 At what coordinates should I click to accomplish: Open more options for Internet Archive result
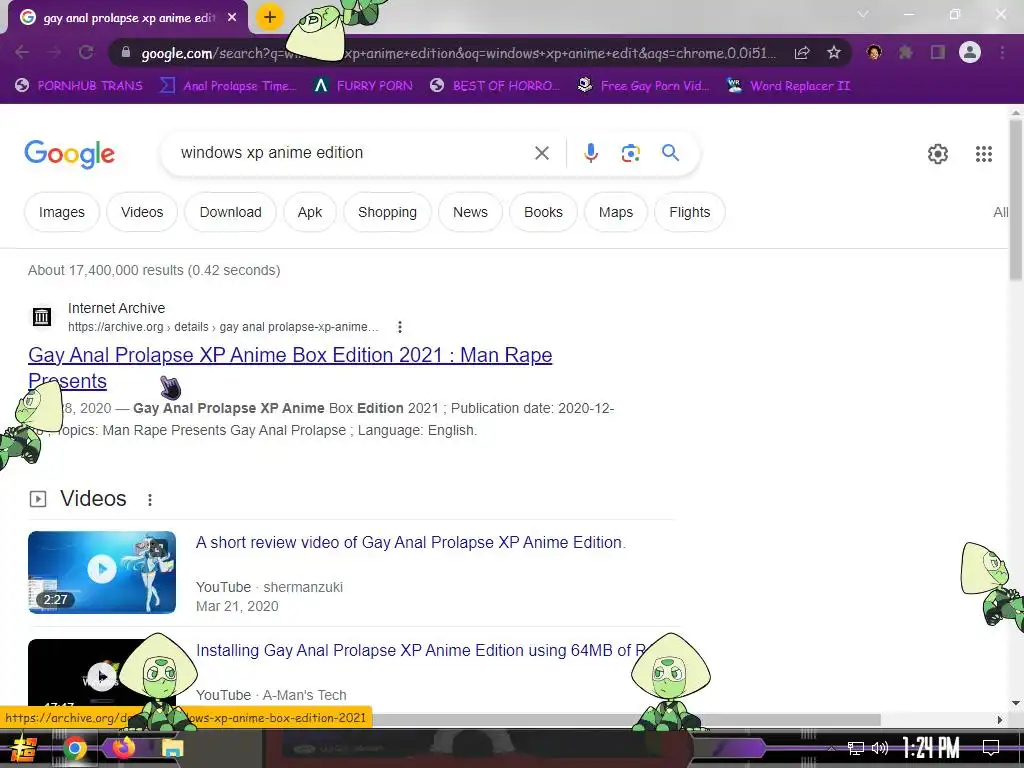point(400,327)
